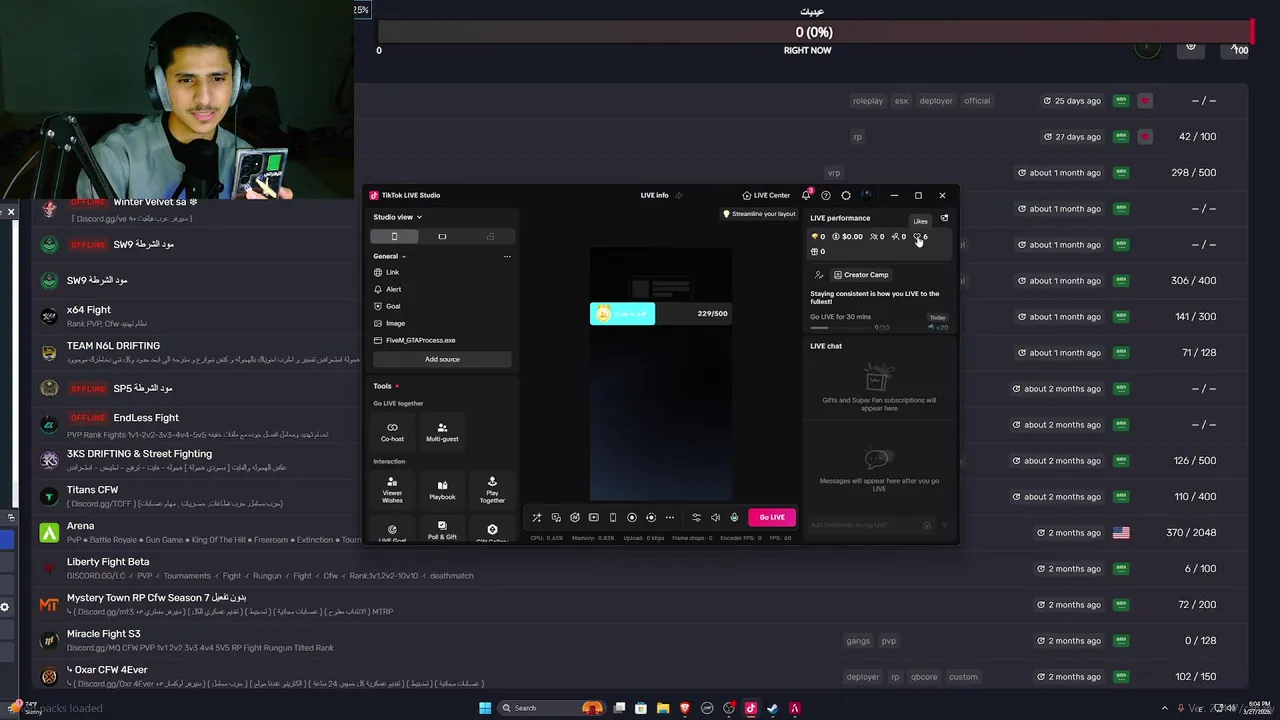Open the Liberty Fight Beta server
The height and width of the screenshot is (720, 1280).
point(640,569)
